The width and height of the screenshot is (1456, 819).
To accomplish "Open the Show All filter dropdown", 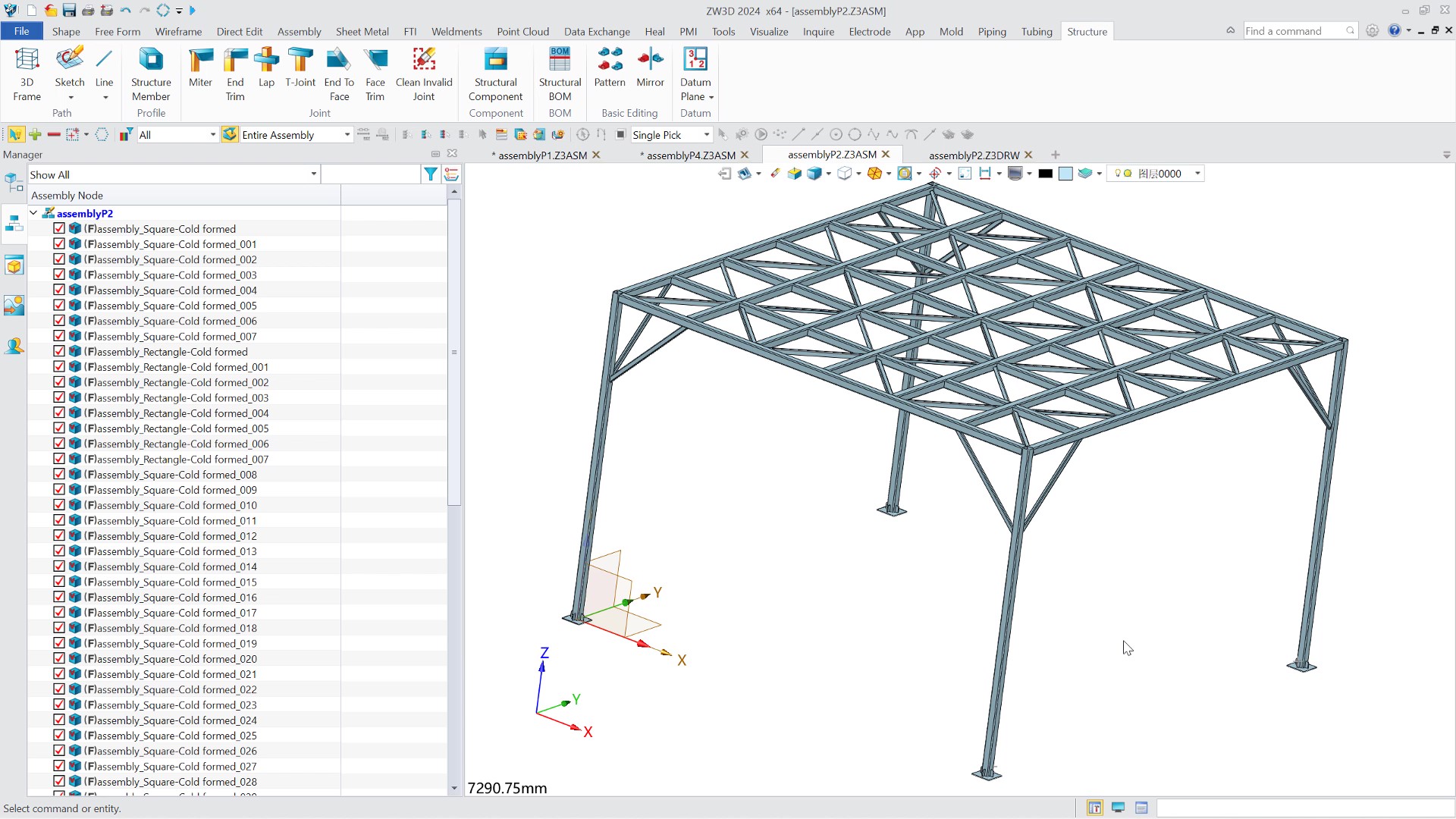I will [313, 174].
